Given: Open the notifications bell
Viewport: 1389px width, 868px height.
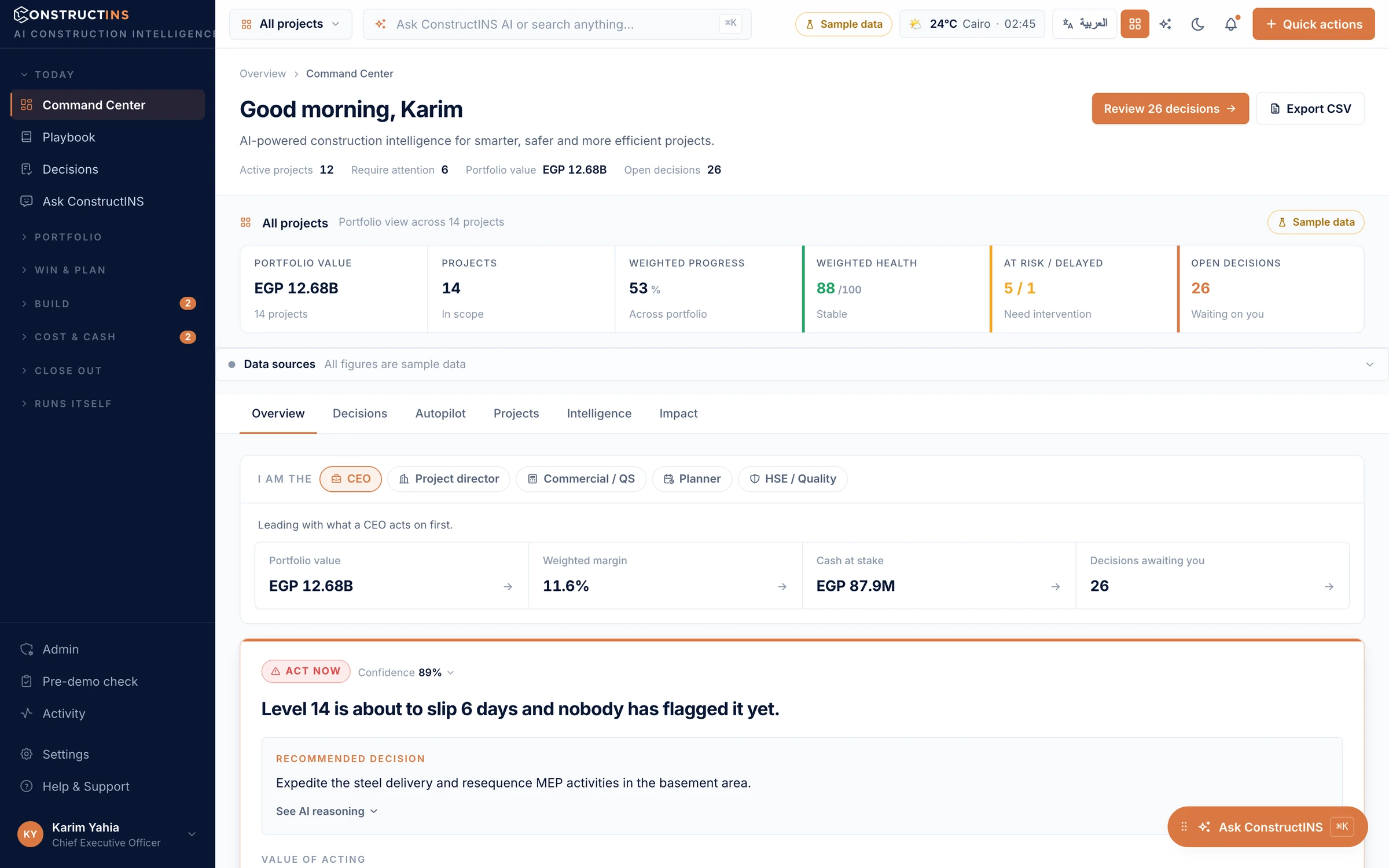Looking at the screenshot, I should pos(1231,24).
